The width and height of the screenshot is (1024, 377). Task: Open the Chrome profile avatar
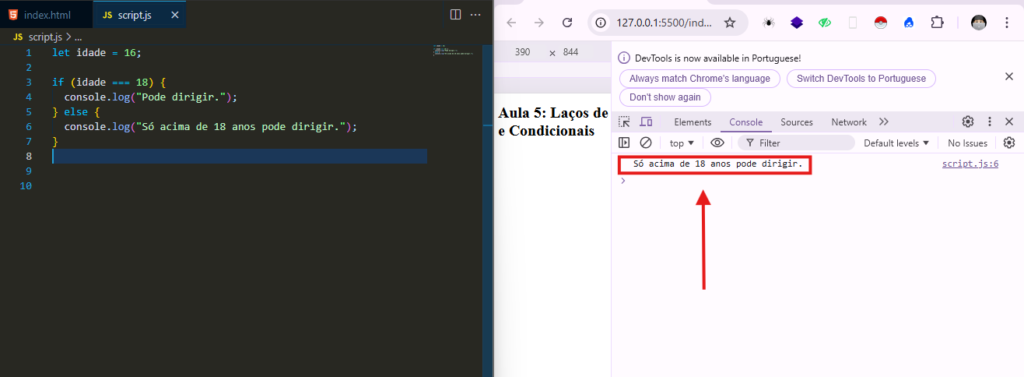978,23
